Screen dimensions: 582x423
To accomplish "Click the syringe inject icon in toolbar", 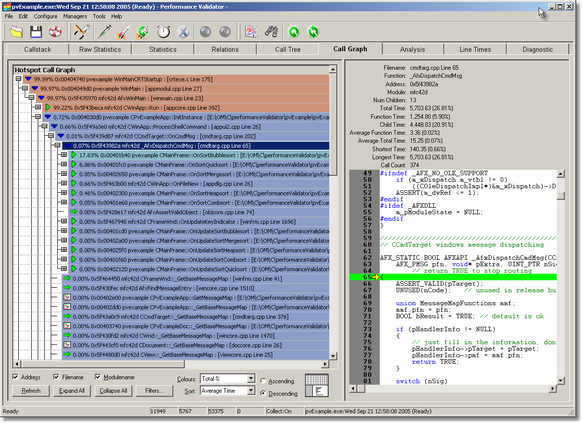I will pos(105,32).
